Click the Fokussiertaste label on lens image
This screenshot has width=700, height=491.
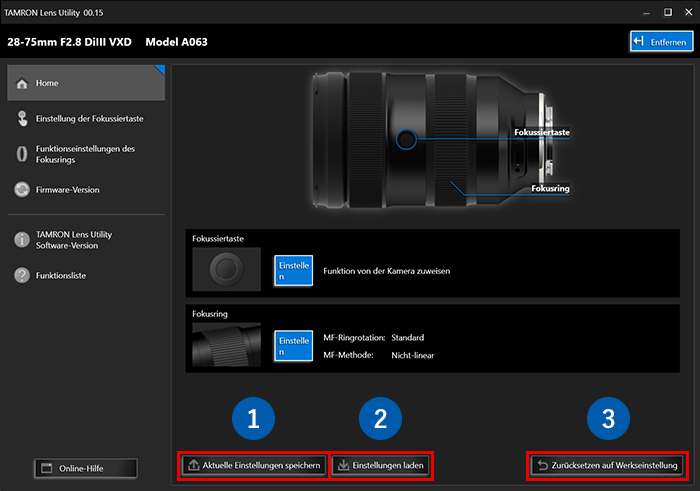click(x=542, y=132)
